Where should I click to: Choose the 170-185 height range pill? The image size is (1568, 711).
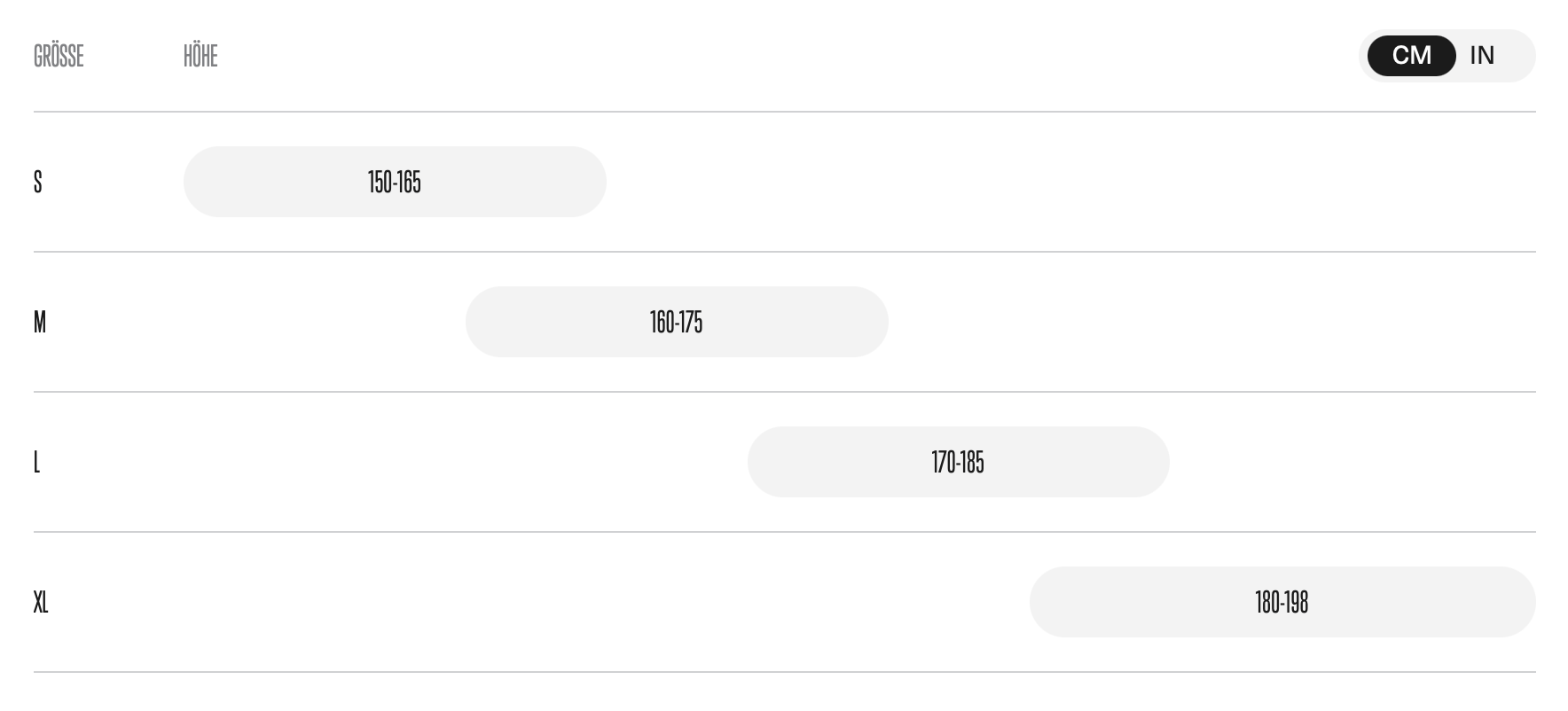[x=959, y=462]
